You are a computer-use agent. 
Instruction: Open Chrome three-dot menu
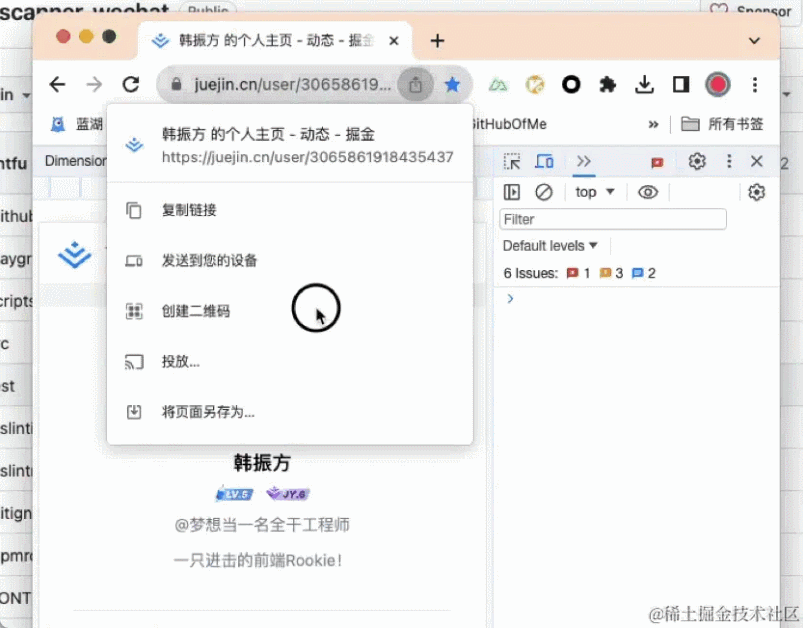pyautogui.click(x=755, y=85)
